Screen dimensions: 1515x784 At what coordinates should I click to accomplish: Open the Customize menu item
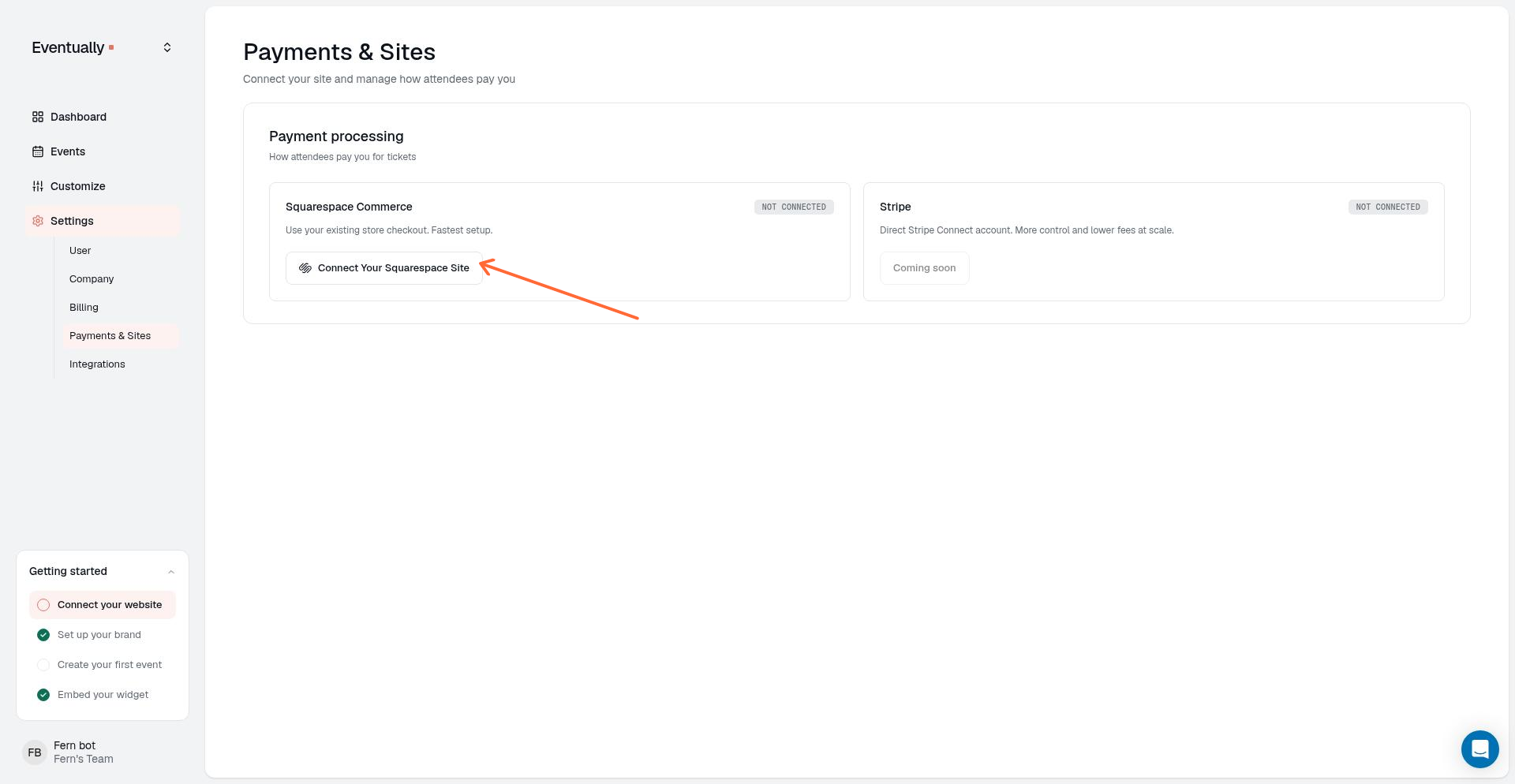coord(103,186)
